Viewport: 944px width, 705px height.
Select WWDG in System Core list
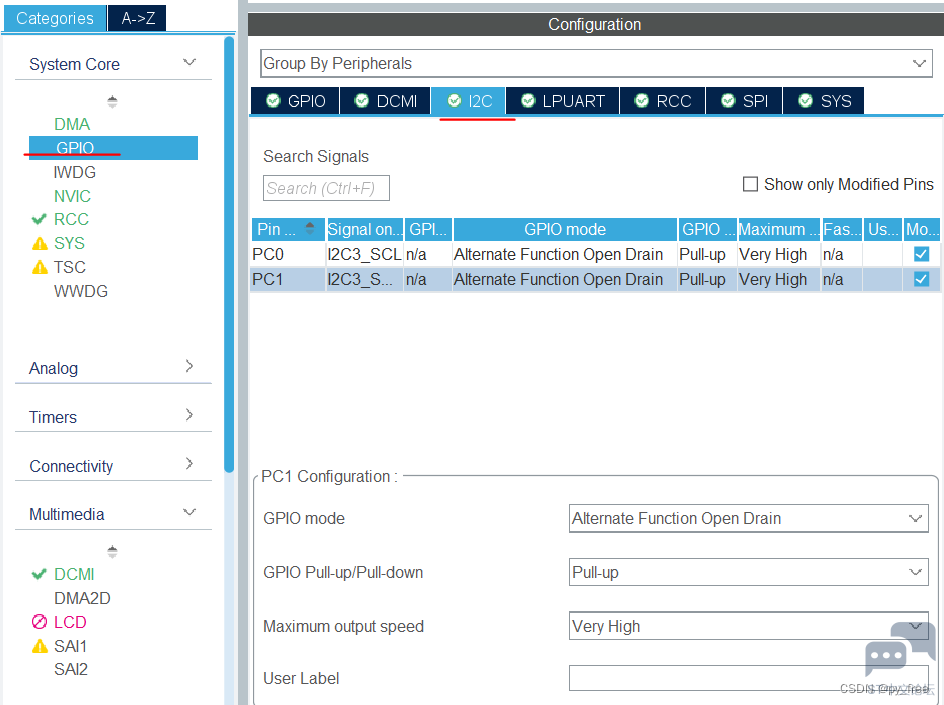pyautogui.click(x=81, y=291)
